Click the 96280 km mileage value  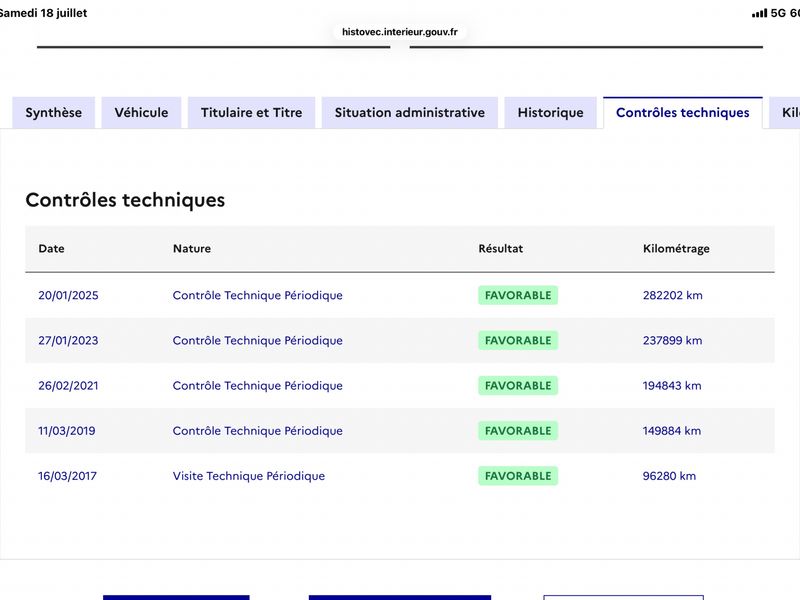[669, 476]
